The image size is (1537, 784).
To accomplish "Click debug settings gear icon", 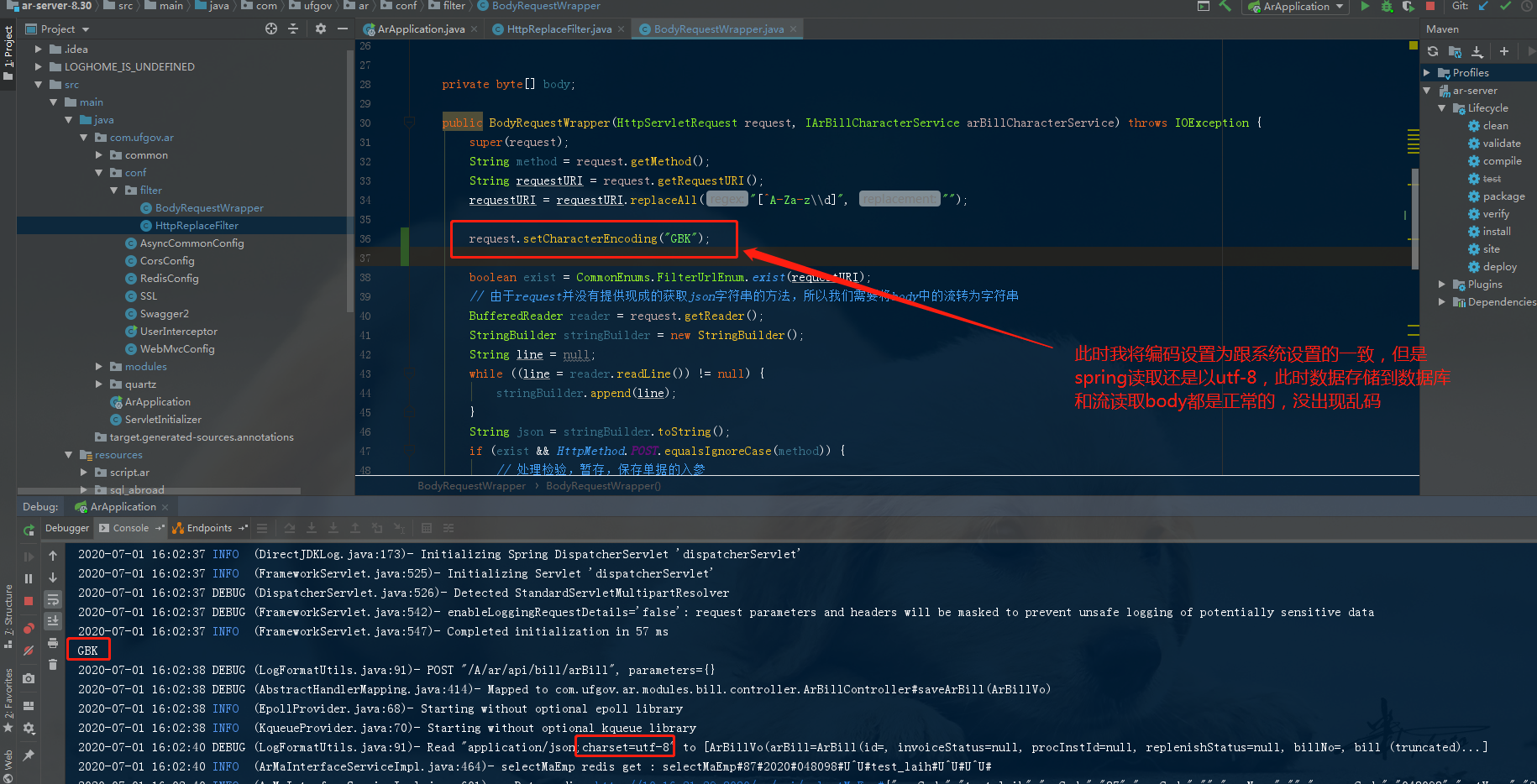I will [x=29, y=729].
